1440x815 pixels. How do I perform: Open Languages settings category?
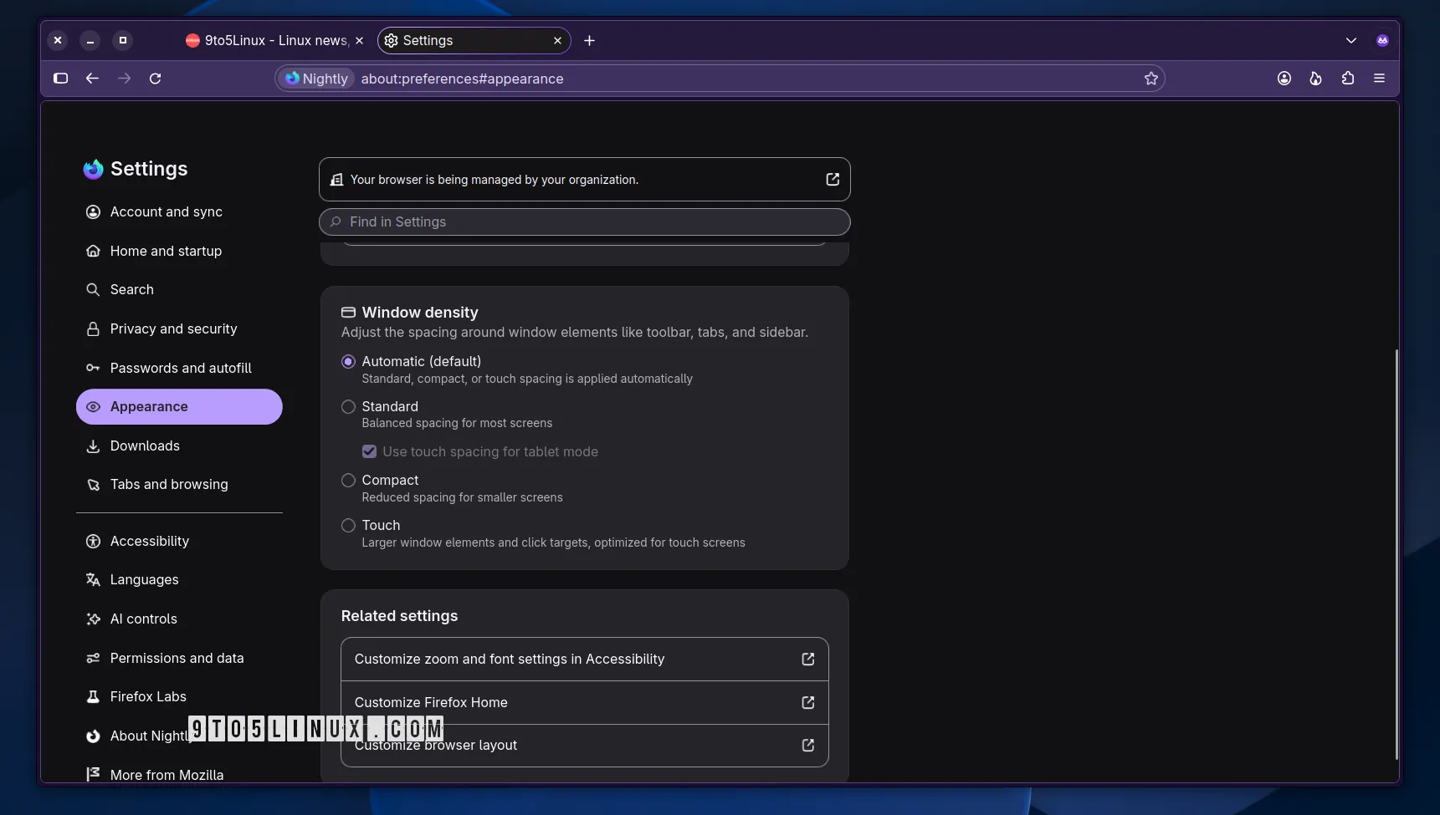click(x=179, y=580)
